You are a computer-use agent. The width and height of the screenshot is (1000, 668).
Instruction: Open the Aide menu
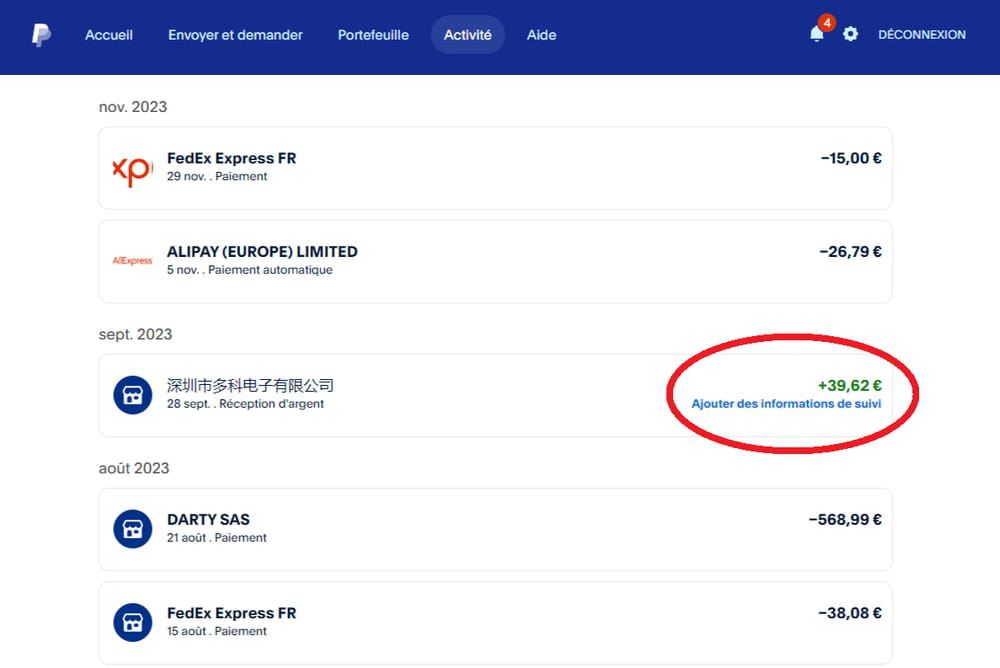[x=541, y=35]
